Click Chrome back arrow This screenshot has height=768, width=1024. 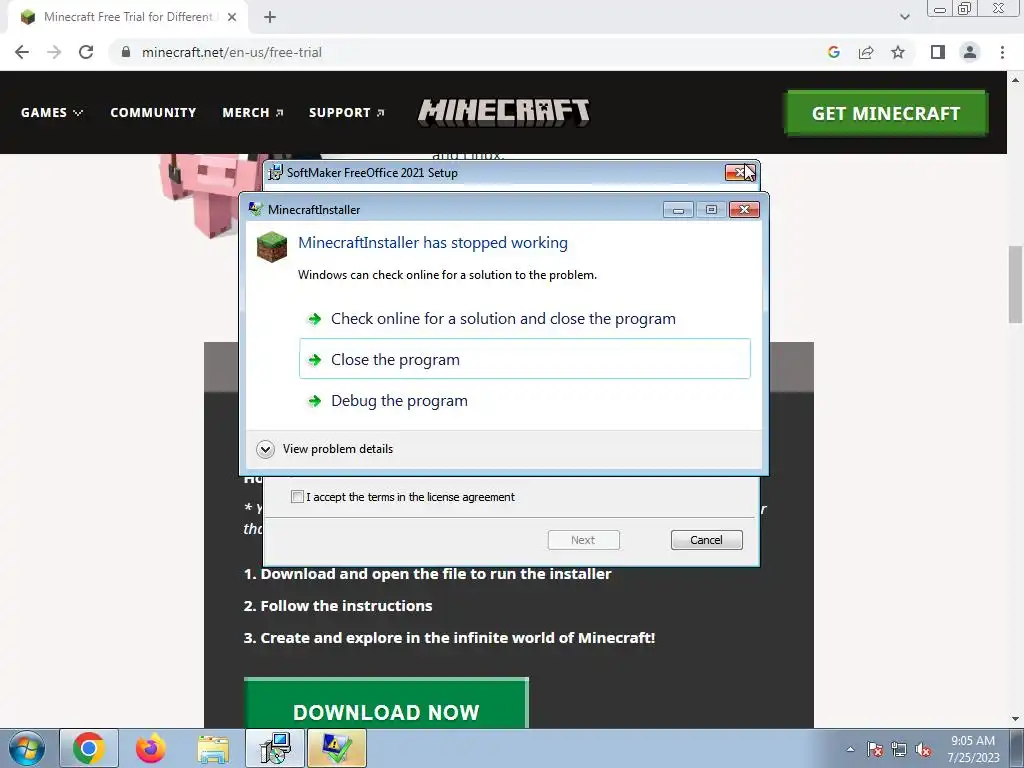(22, 52)
